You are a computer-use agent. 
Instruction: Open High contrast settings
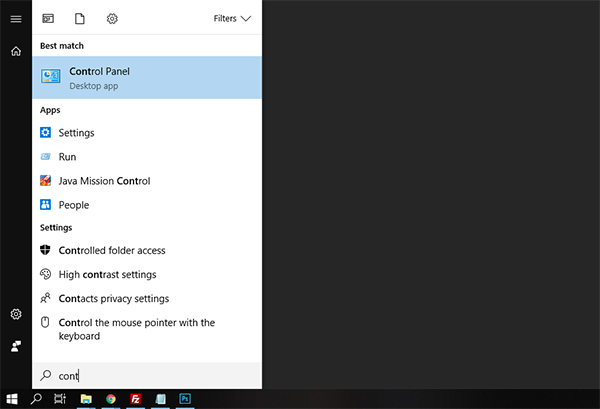147,274
